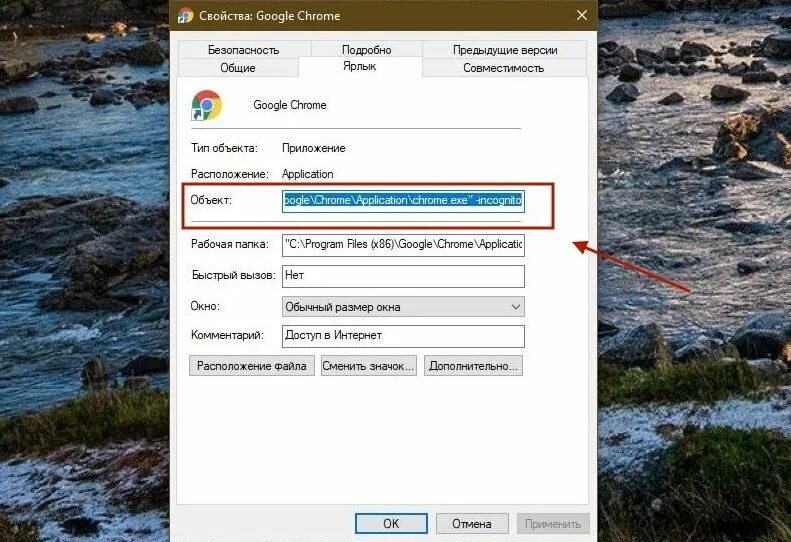
Task: Open the Предыдущие версии tab
Action: pos(504,49)
